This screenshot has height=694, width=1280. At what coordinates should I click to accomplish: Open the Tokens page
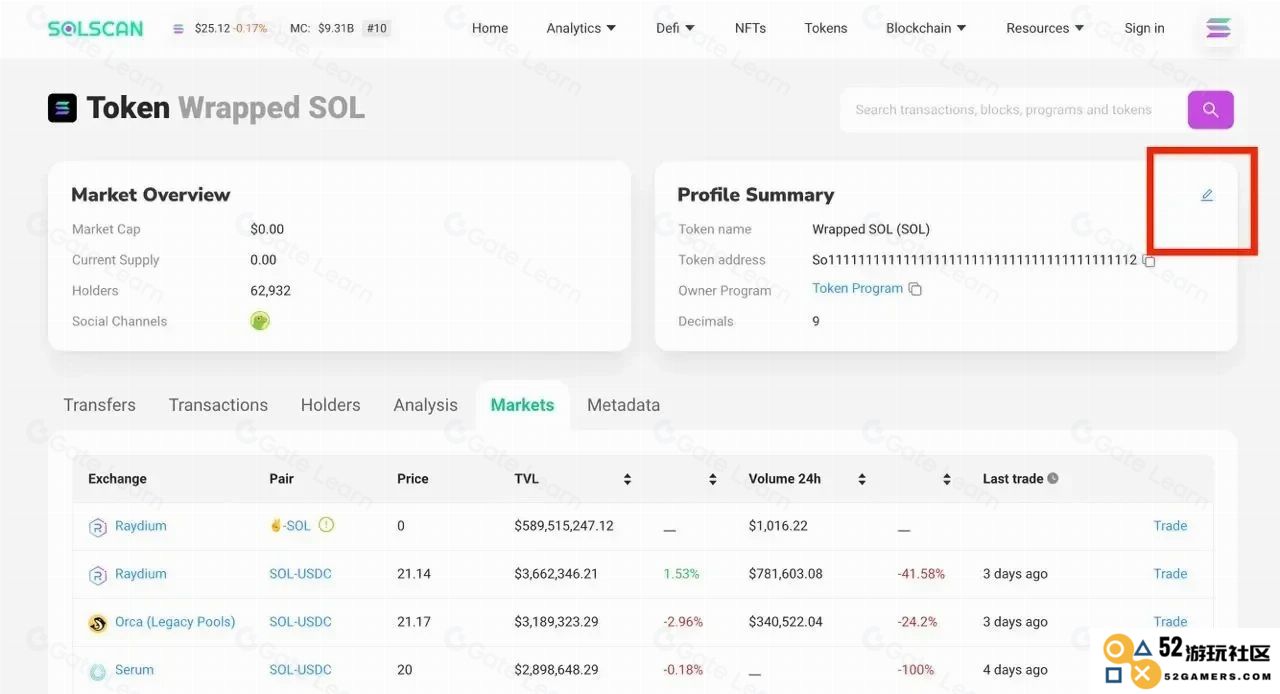click(x=826, y=28)
